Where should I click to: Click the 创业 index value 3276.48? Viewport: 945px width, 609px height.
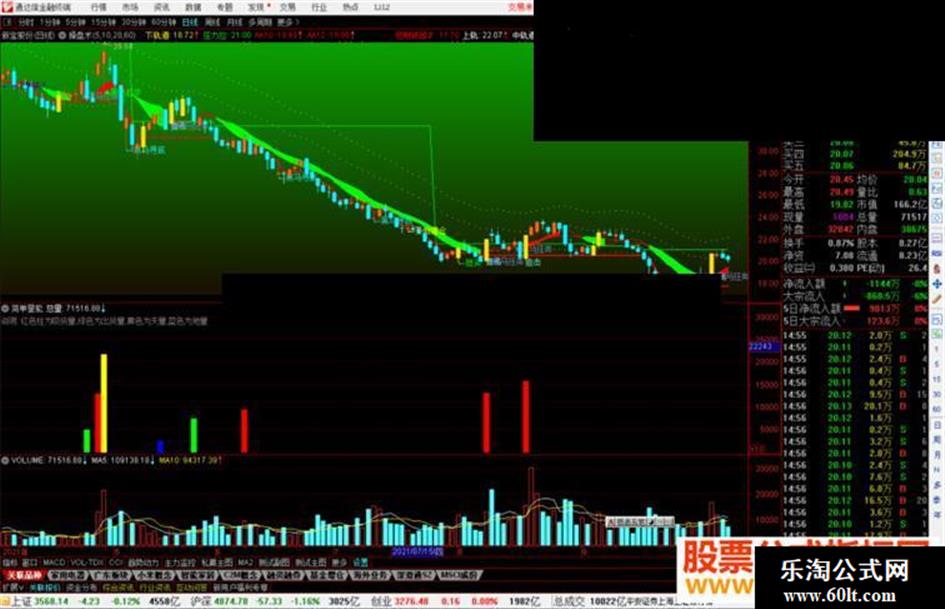pos(411,601)
